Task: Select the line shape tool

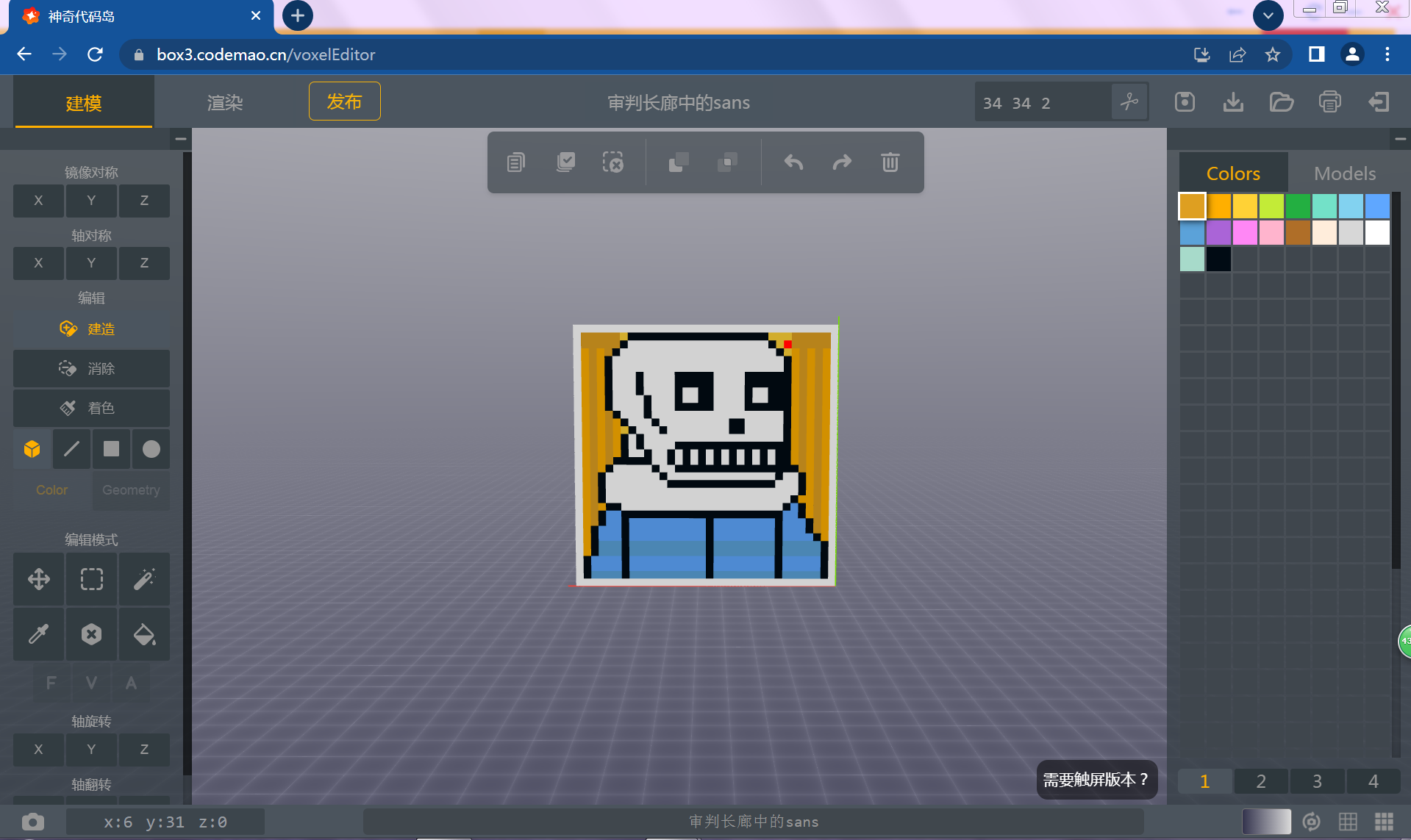Action: [x=71, y=449]
